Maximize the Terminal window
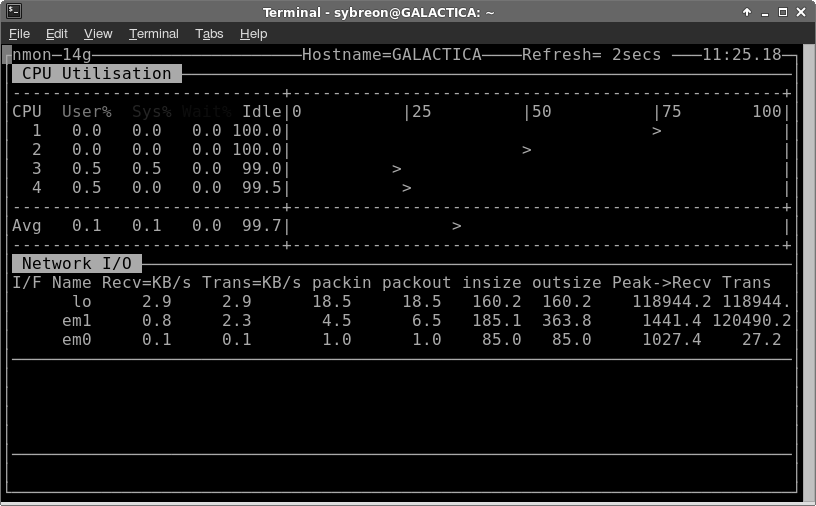 click(783, 12)
